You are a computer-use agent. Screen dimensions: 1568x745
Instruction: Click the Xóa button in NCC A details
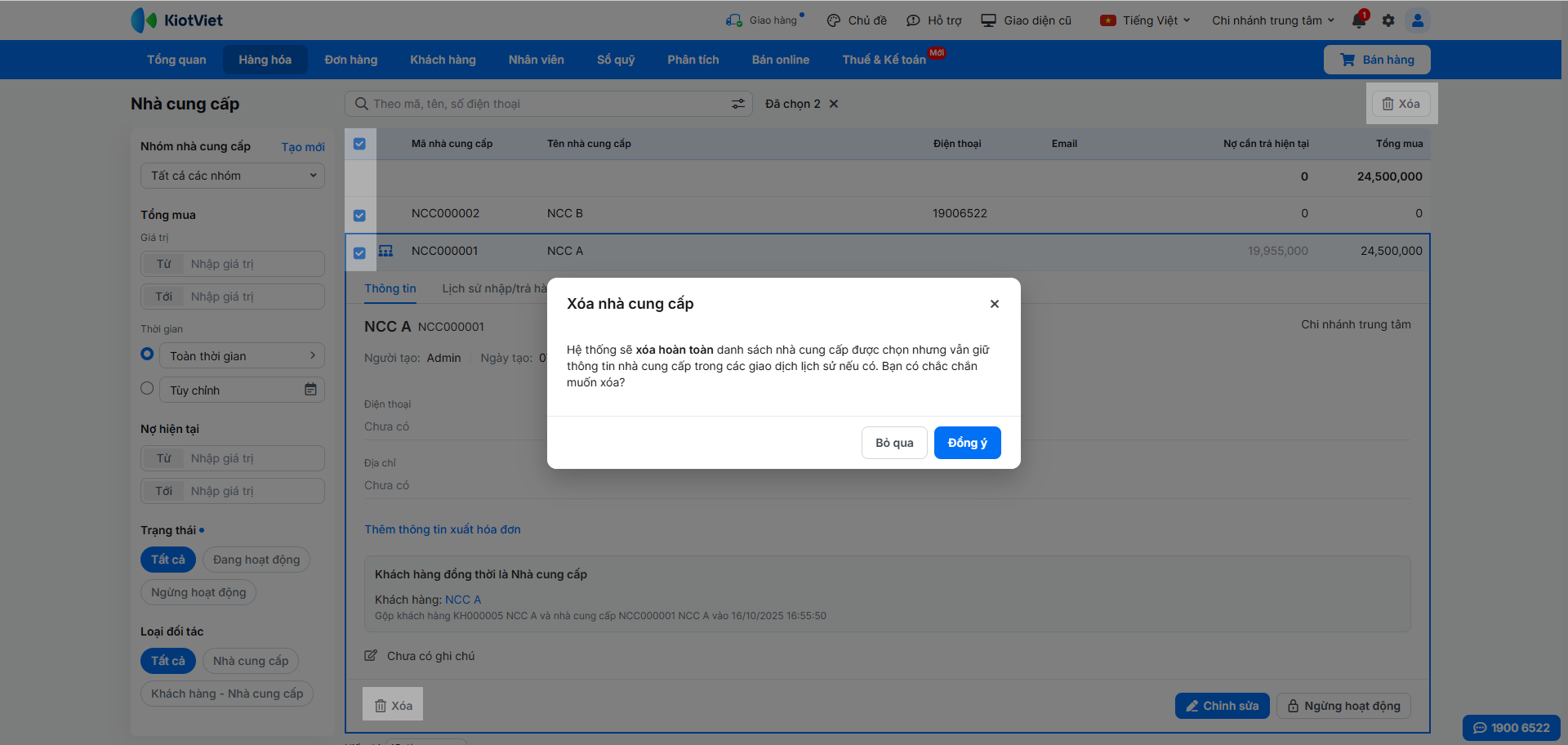point(393,705)
